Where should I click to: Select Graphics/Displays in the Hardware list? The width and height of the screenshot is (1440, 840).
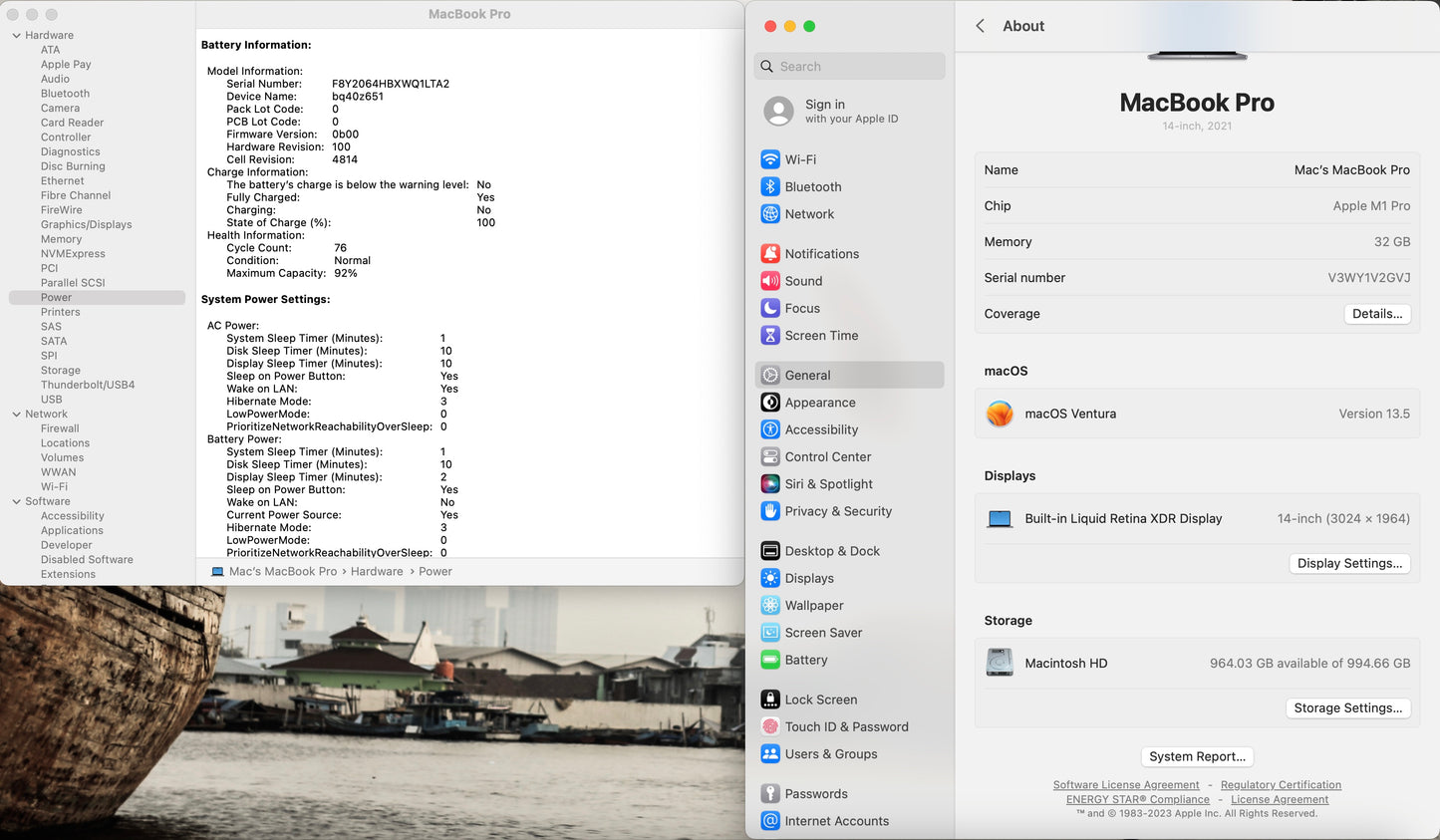[x=86, y=225]
